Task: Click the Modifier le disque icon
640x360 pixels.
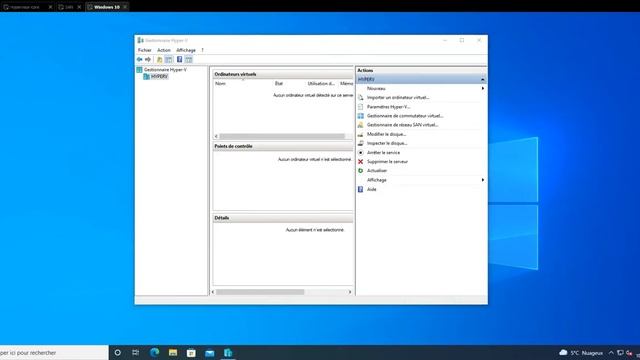Action: pos(360,134)
